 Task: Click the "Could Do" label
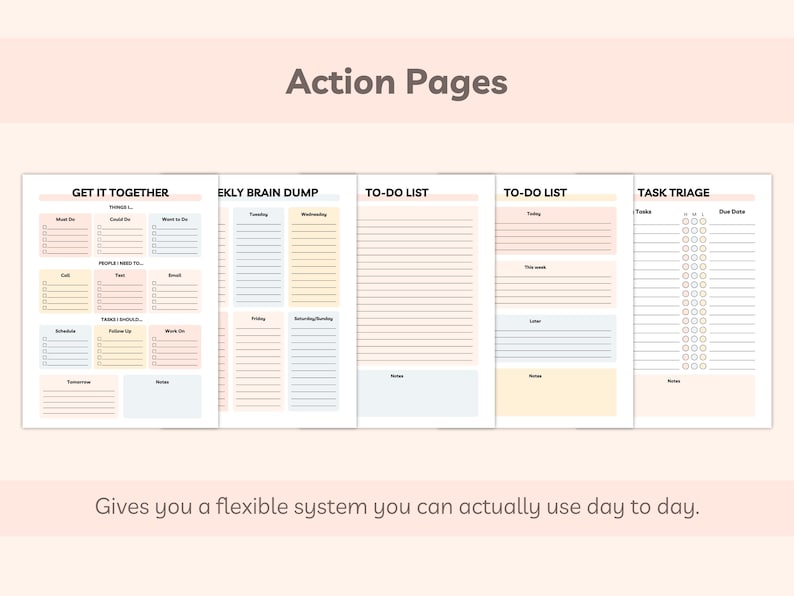[x=120, y=219]
